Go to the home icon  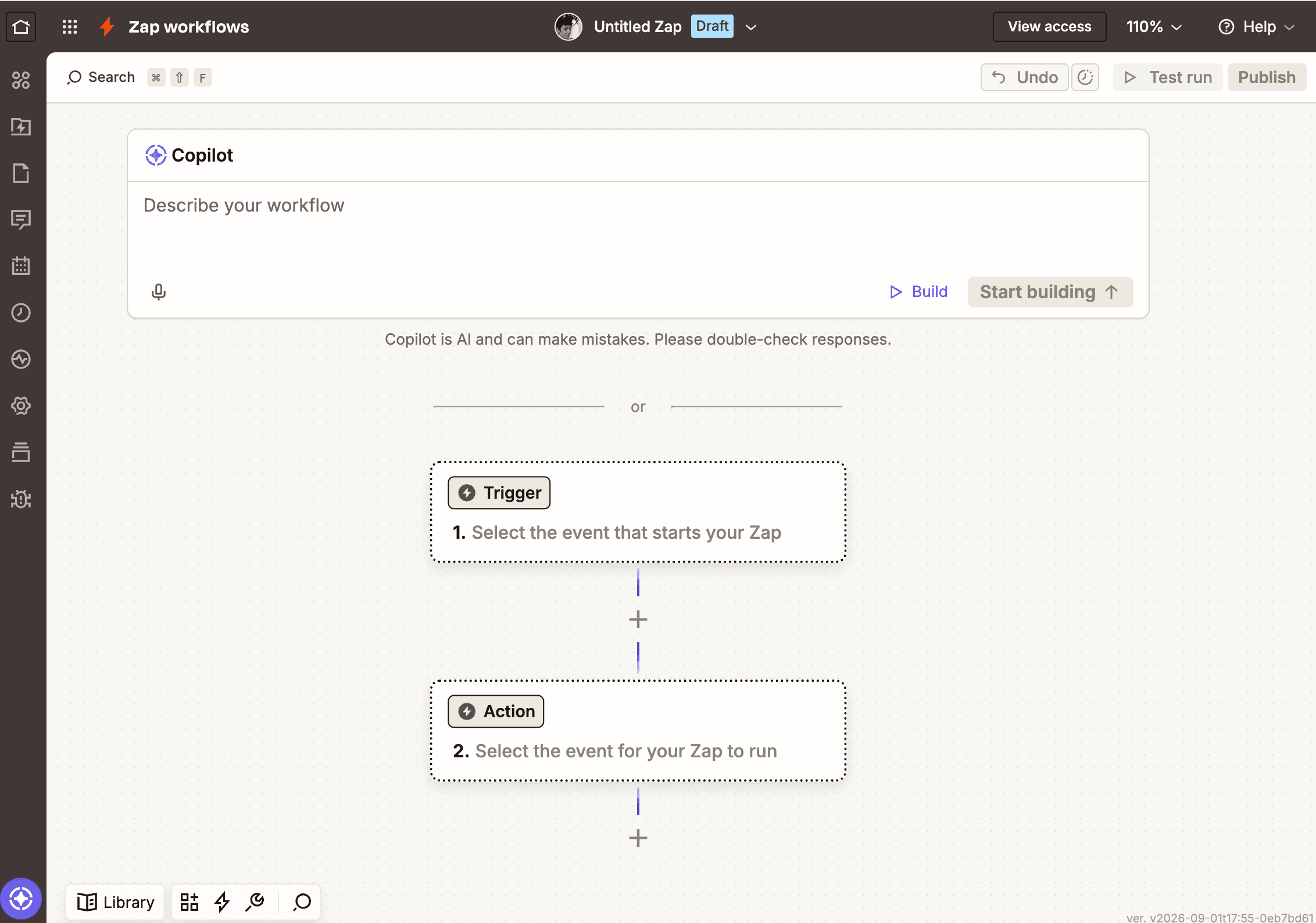(x=21, y=27)
